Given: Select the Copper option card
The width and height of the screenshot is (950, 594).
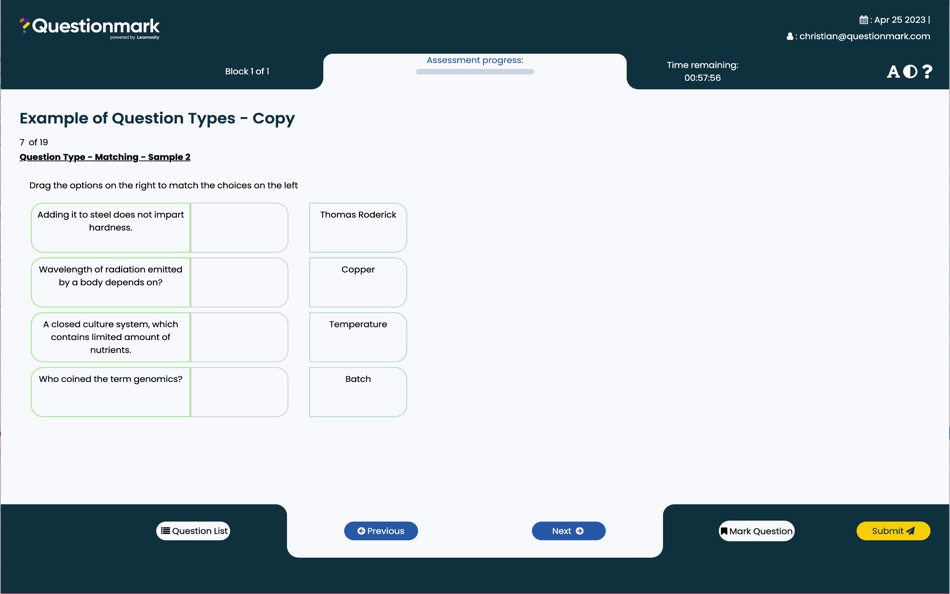Looking at the screenshot, I should 358,282.
